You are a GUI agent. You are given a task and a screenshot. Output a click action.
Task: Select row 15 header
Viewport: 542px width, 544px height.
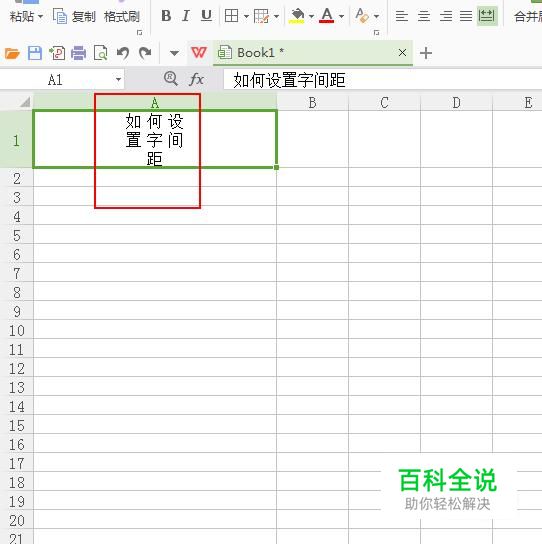(16, 426)
